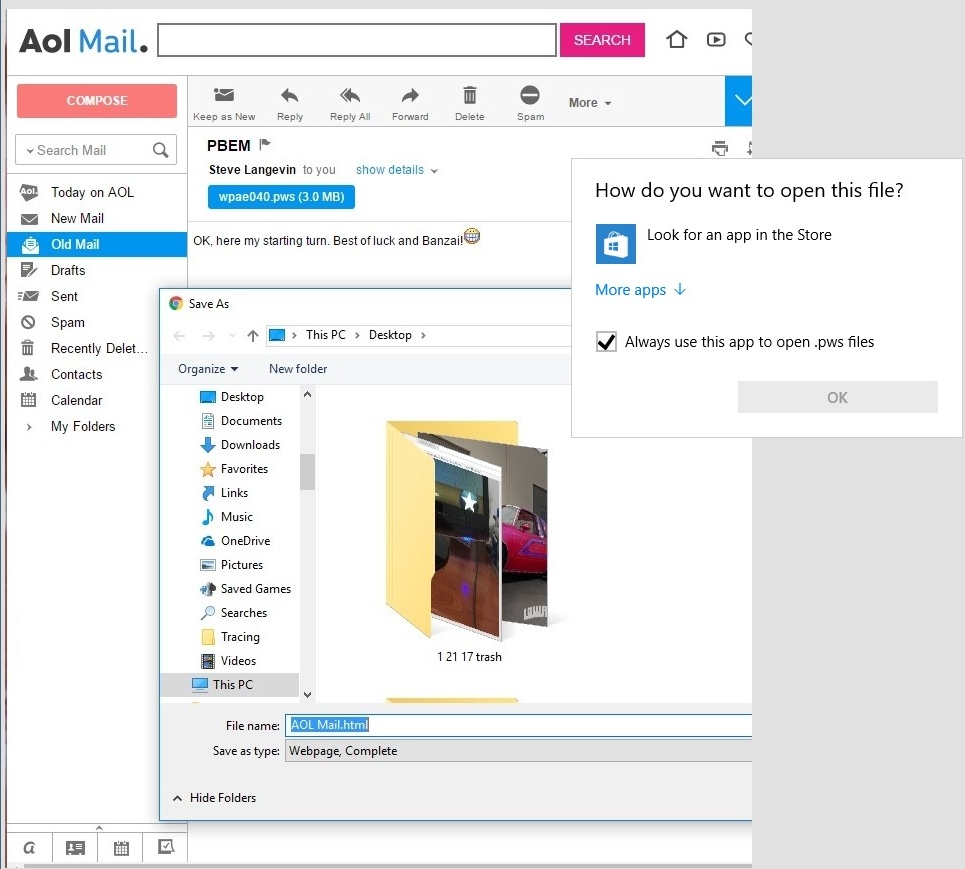Screen dimensions: 965x869
Task: Click the More apps link
Action: (x=640, y=290)
